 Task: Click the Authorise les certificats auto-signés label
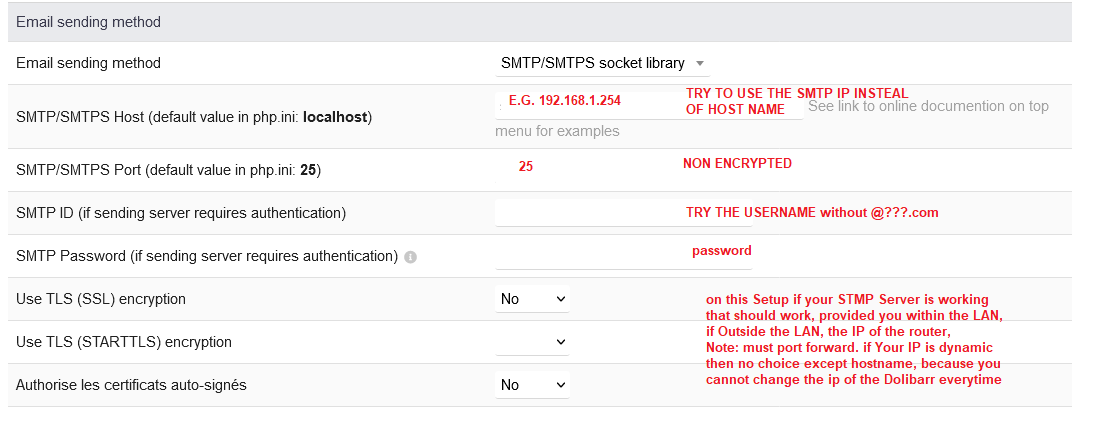point(131,384)
